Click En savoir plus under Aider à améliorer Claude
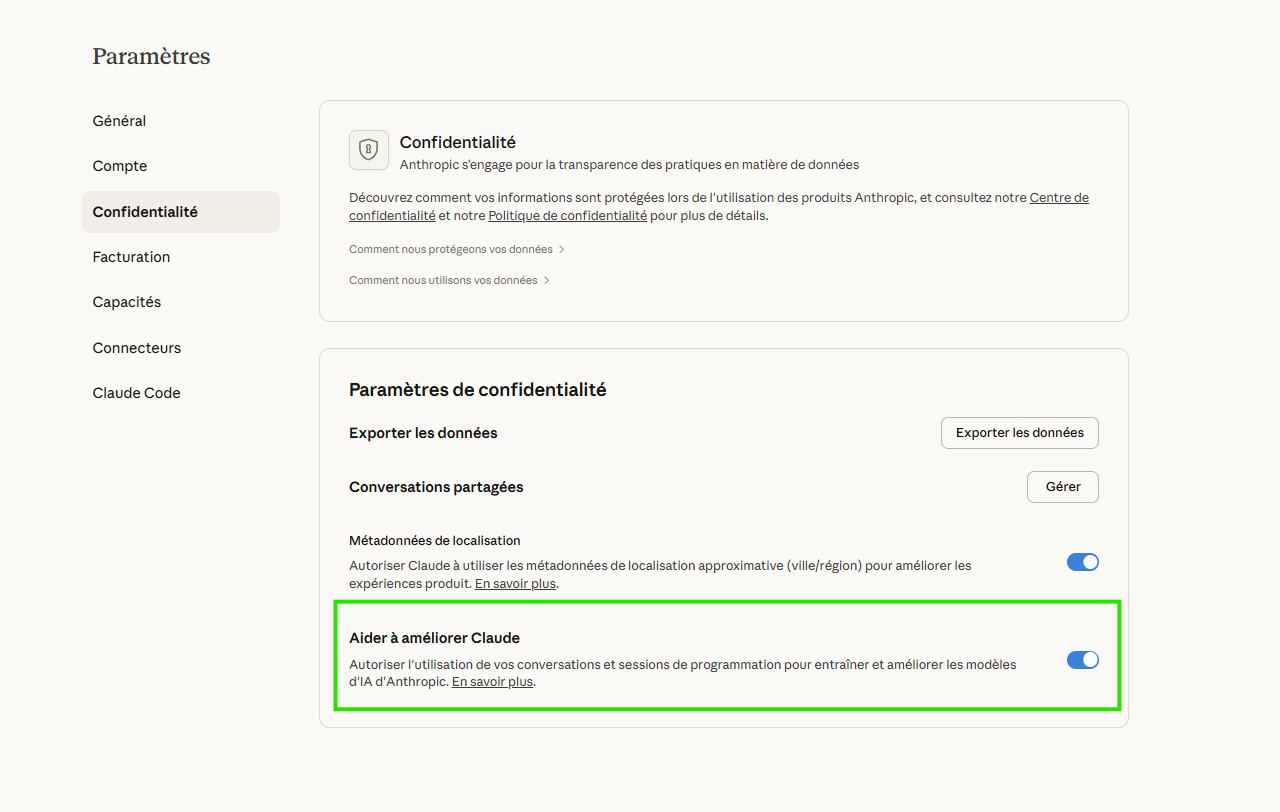Viewport: 1280px width, 812px height. pos(492,682)
